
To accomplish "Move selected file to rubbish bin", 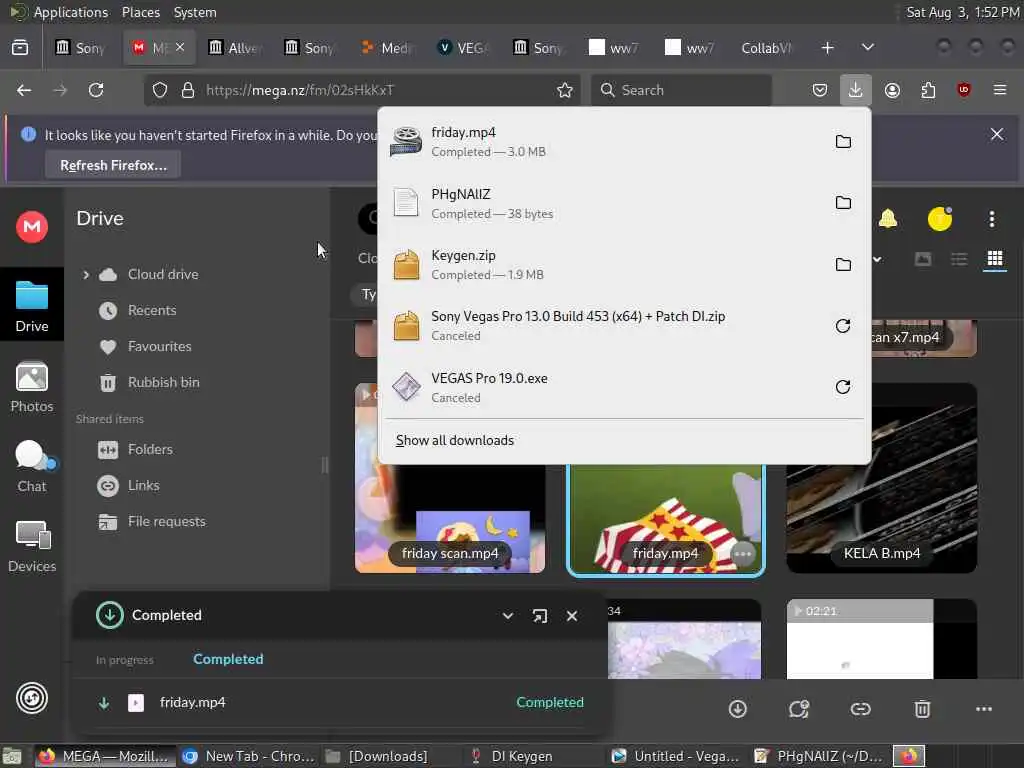I will click(922, 709).
